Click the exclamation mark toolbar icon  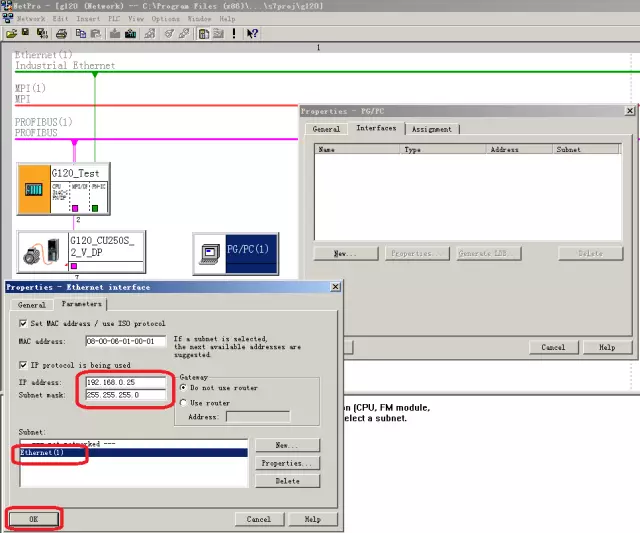click(235, 33)
